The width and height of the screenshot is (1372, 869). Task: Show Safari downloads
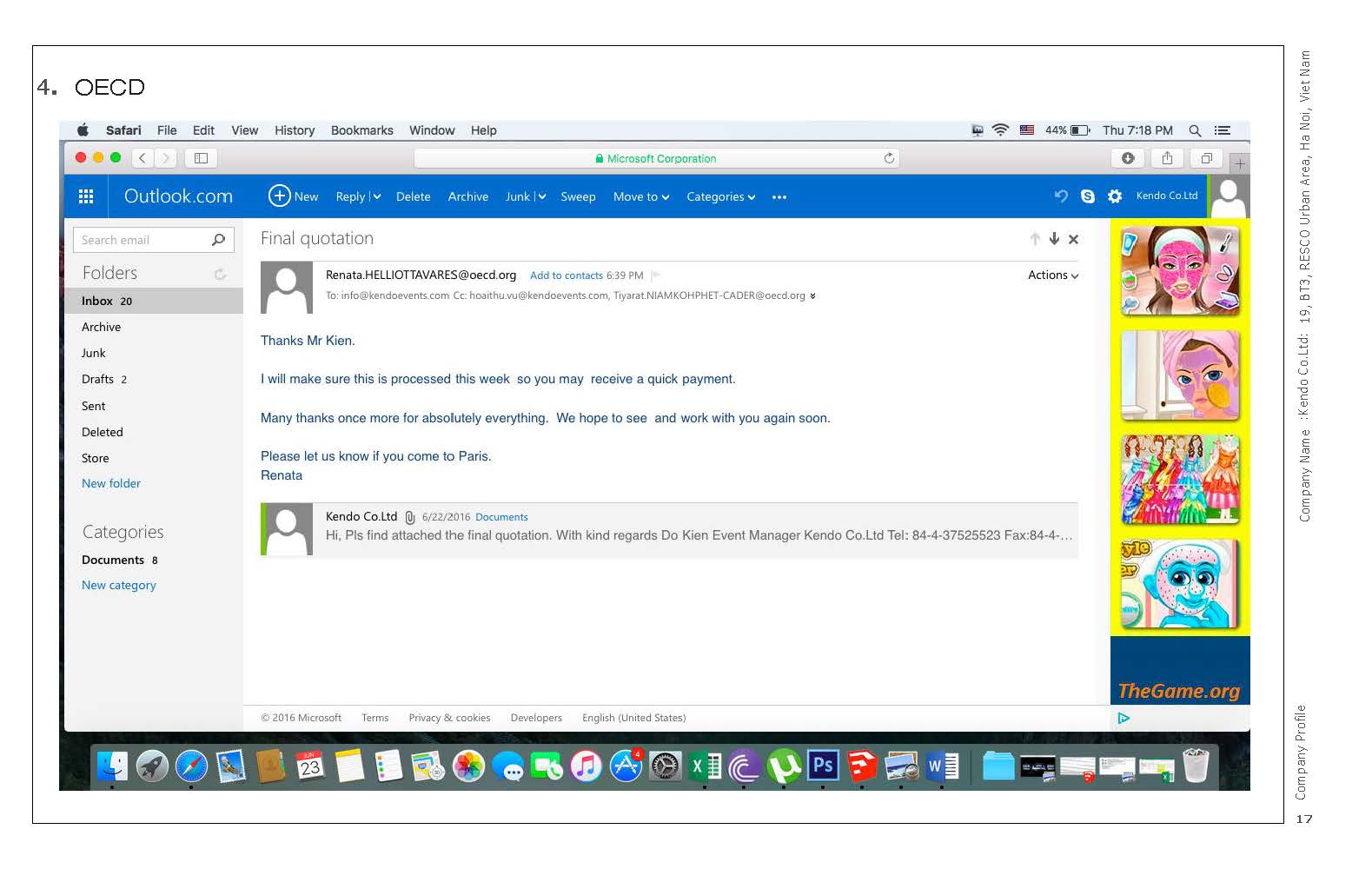pyautogui.click(x=1128, y=158)
